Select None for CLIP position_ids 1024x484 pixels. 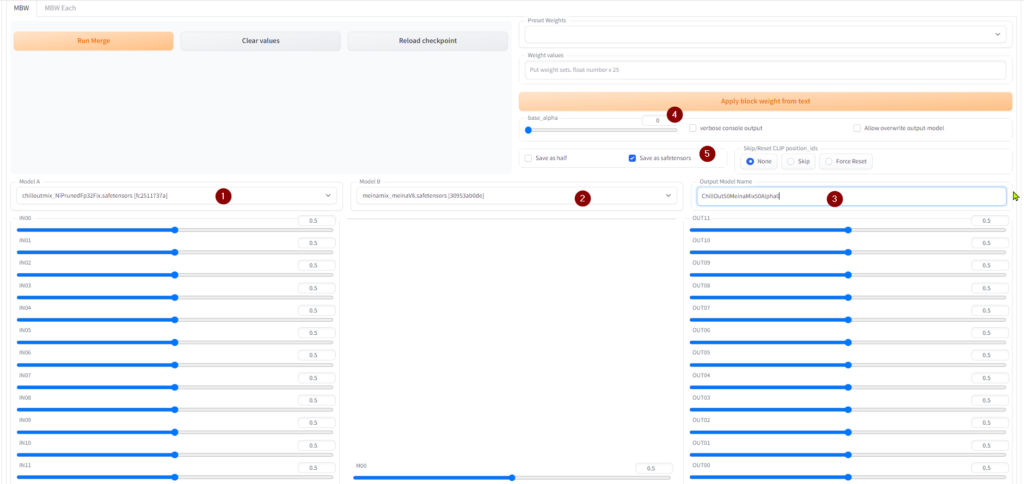(x=757, y=161)
